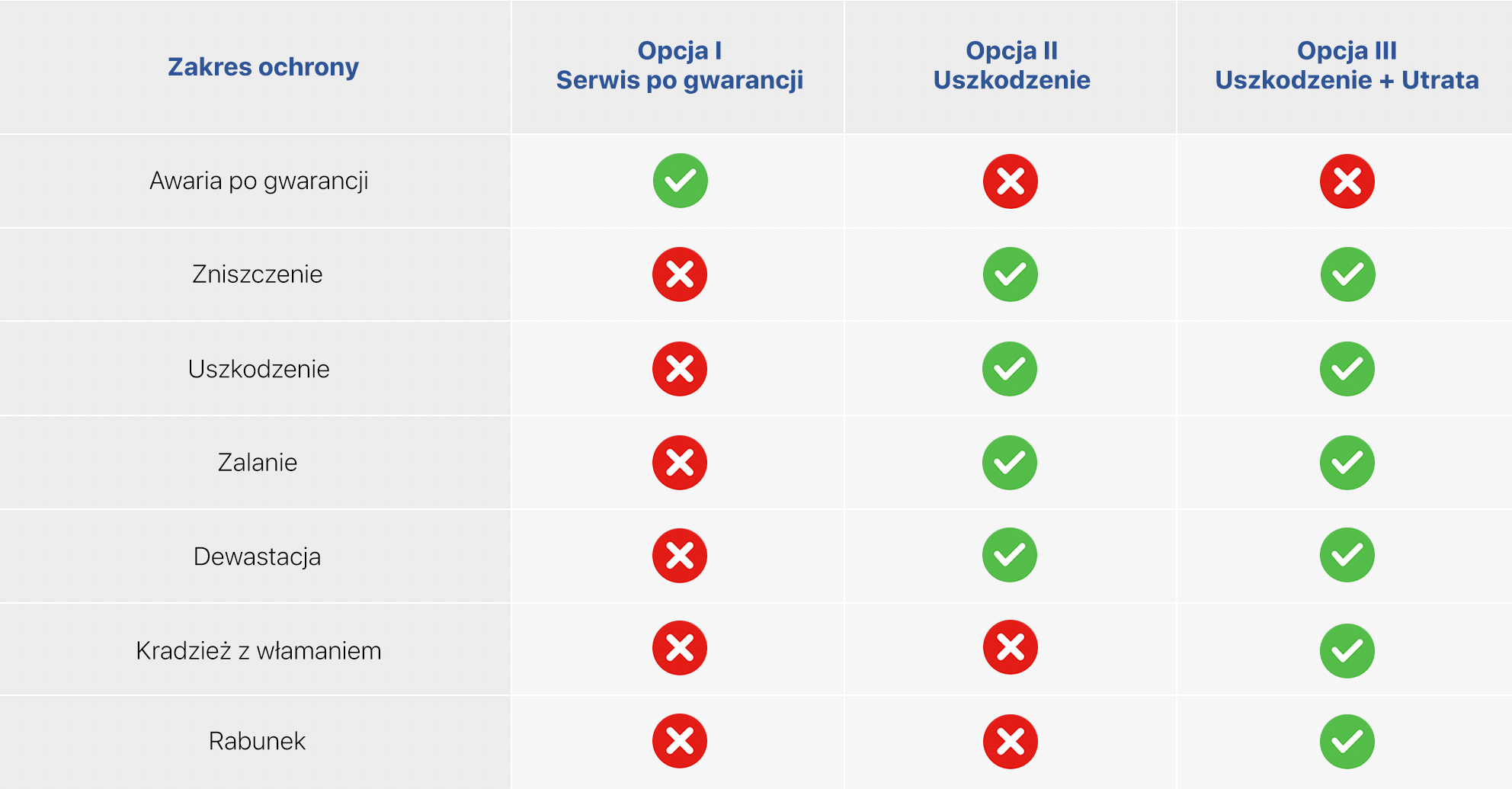
Task: Select the Opcja II Uszkodzenie column header
Action: pos(1011,66)
